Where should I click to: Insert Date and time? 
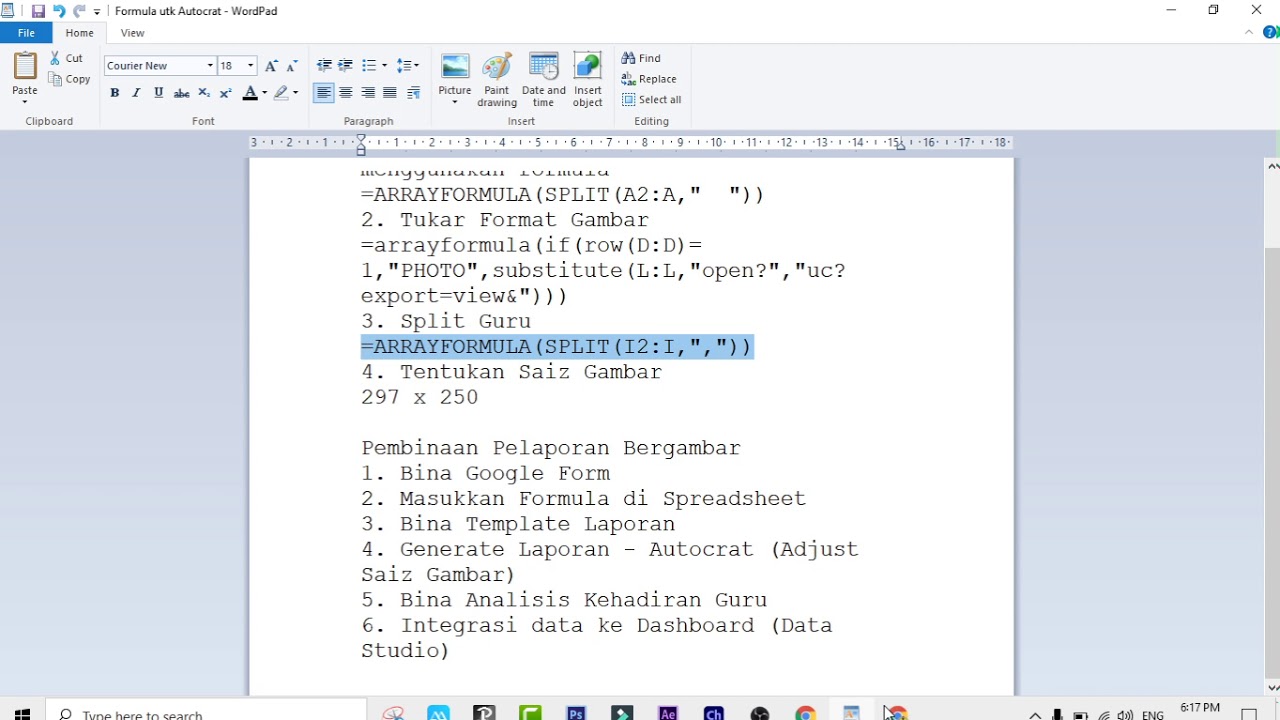click(543, 80)
